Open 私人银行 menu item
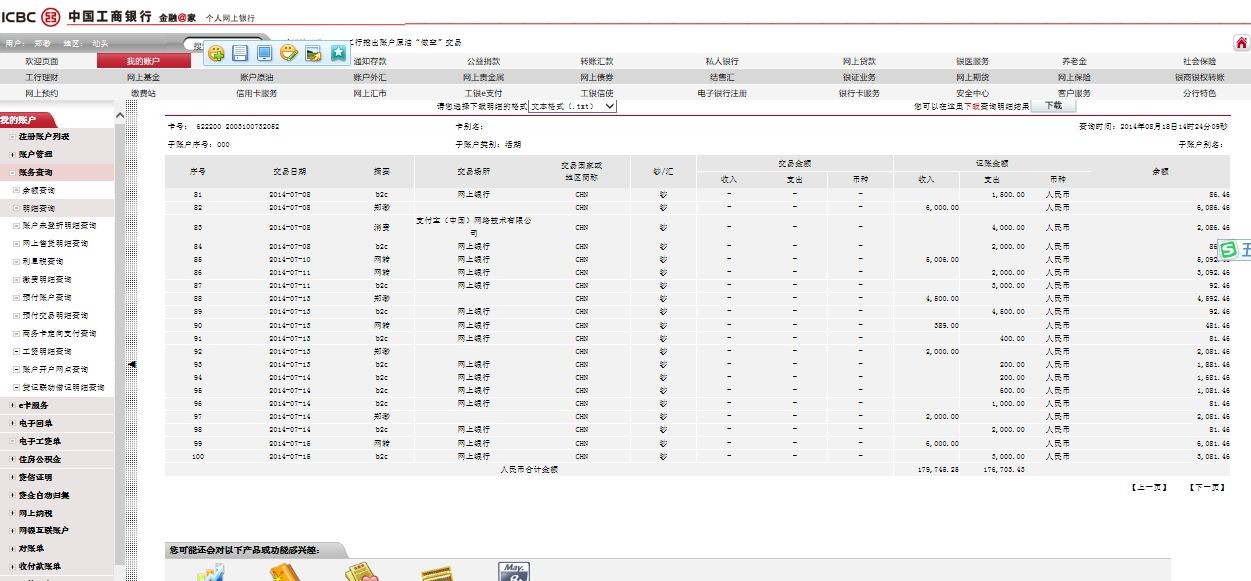Viewport: 1251px width, 581px height. [722, 61]
